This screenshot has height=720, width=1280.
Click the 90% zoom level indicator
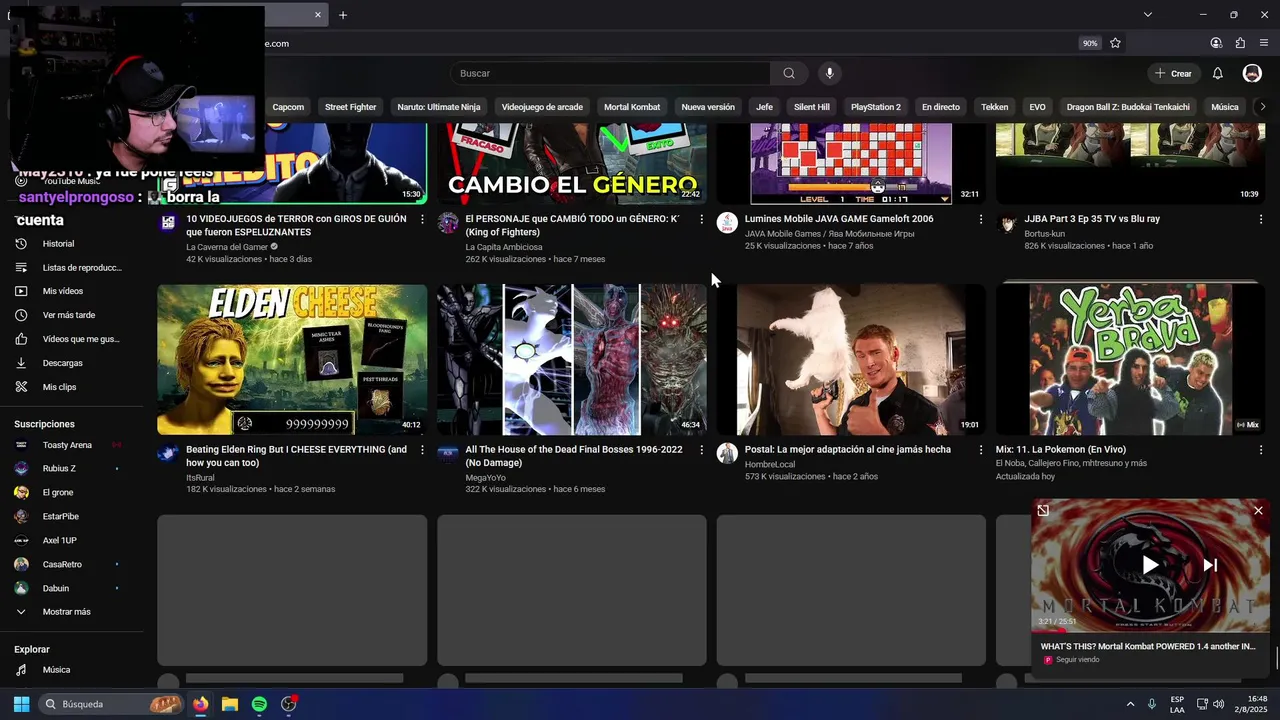(1089, 43)
